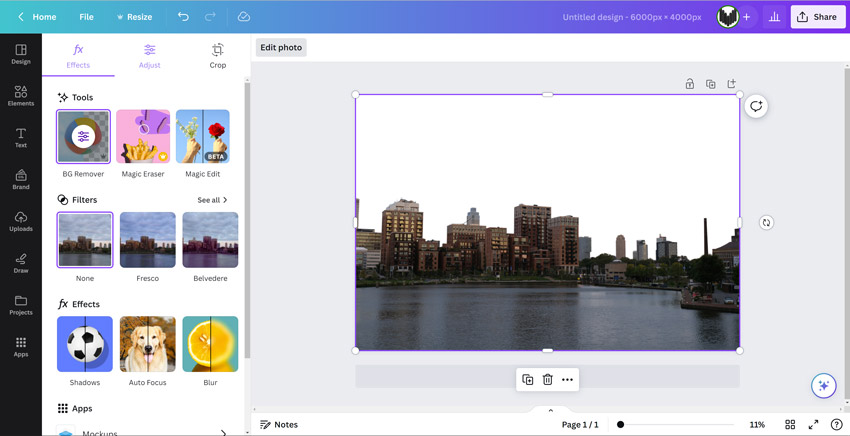Click the Untitled design title field

tap(632, 17)
